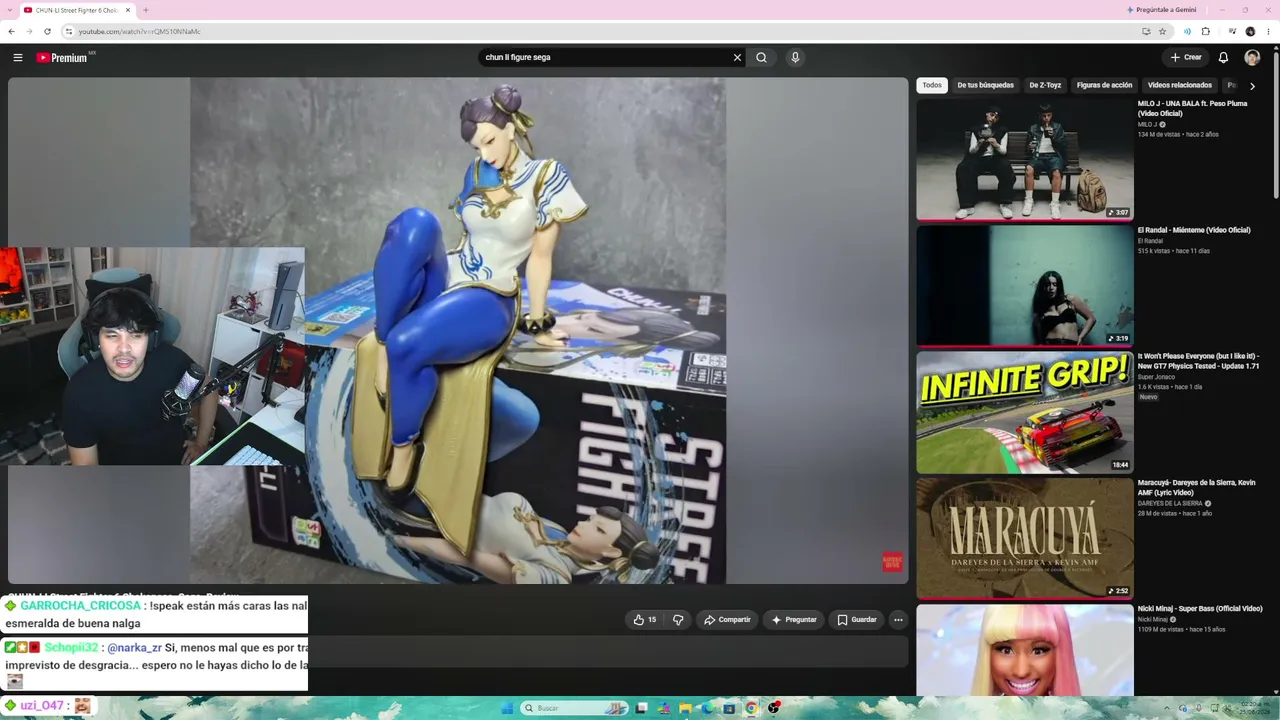Screen dimensions: 1280x720
Task: Run the search with the magnifier icon
Action: [x=761, y=58]
